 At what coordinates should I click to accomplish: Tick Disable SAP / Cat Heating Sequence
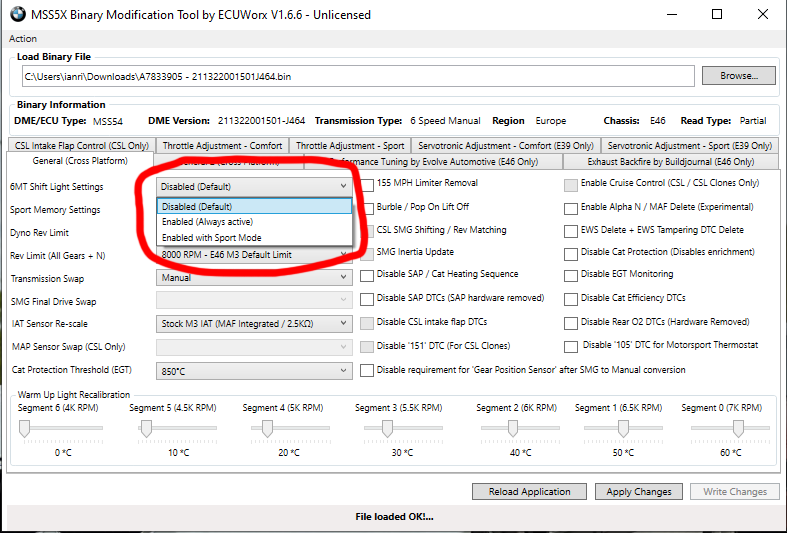367,275
